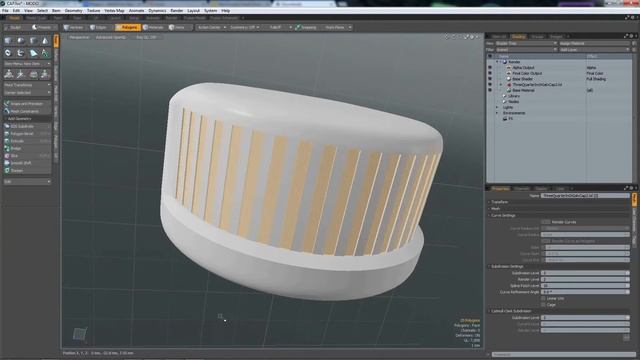Open viewport settings gear icon

point(472,37)
